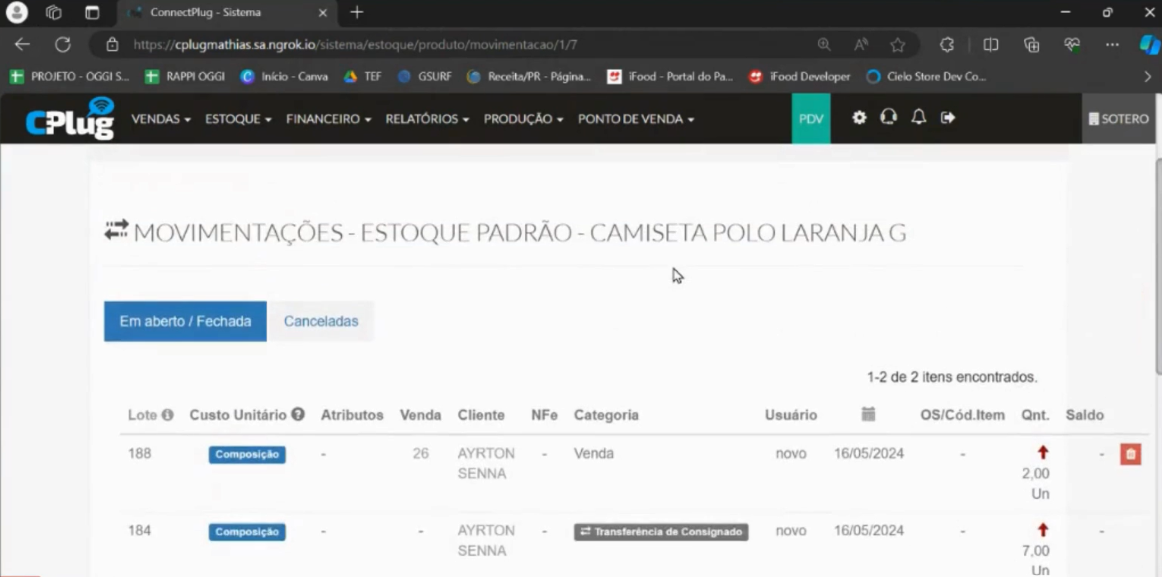The width and height of the screenshot is (1162, 577).
Task: Click the Lote info icon
Action: point(167,415)
